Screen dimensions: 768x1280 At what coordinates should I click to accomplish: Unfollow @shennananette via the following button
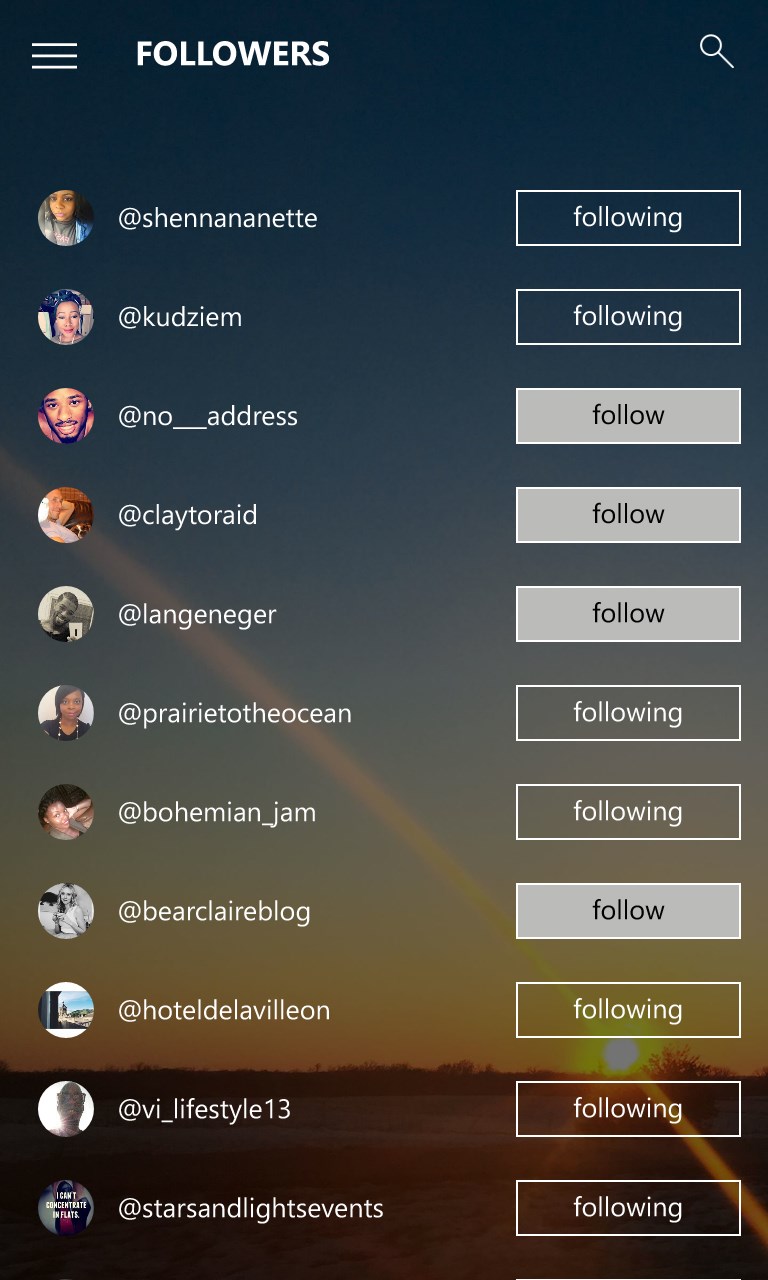pyautogui.click(x=628, y=218)
